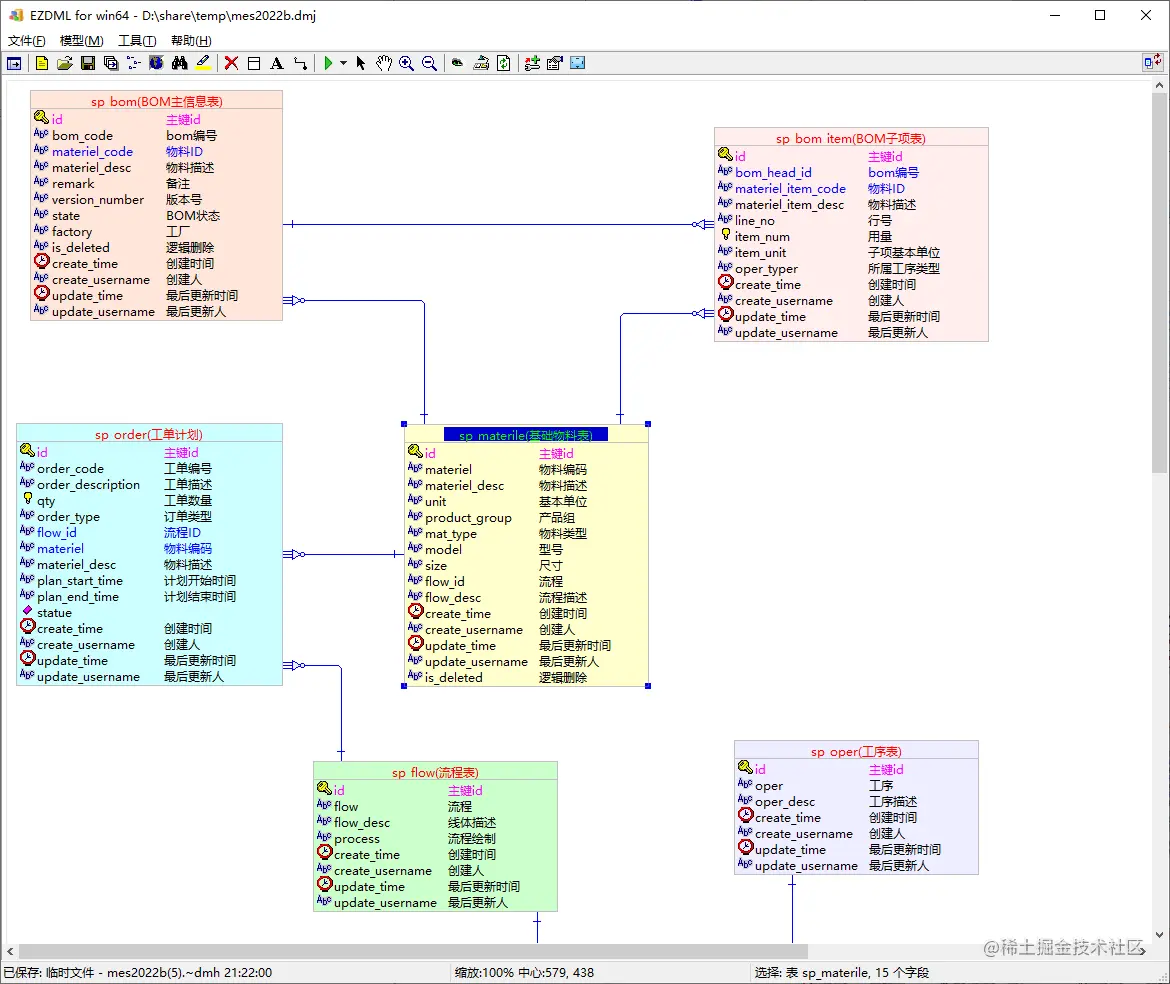Click the horizontal scrollbar thumb
1170x984 pixels.
click(413, 951)
